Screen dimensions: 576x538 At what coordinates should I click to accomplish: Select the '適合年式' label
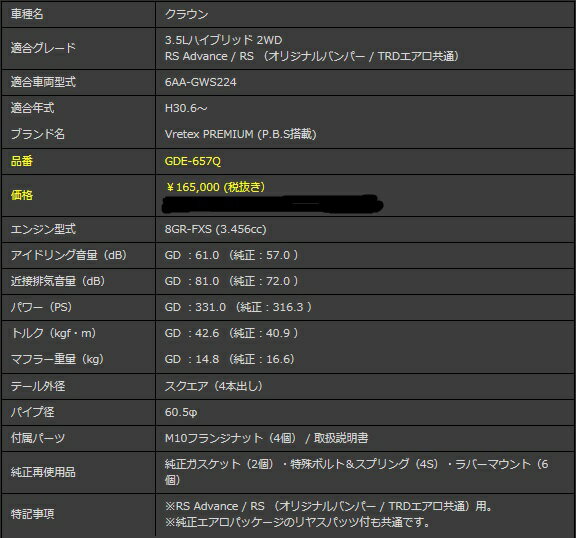pos(32,108)
